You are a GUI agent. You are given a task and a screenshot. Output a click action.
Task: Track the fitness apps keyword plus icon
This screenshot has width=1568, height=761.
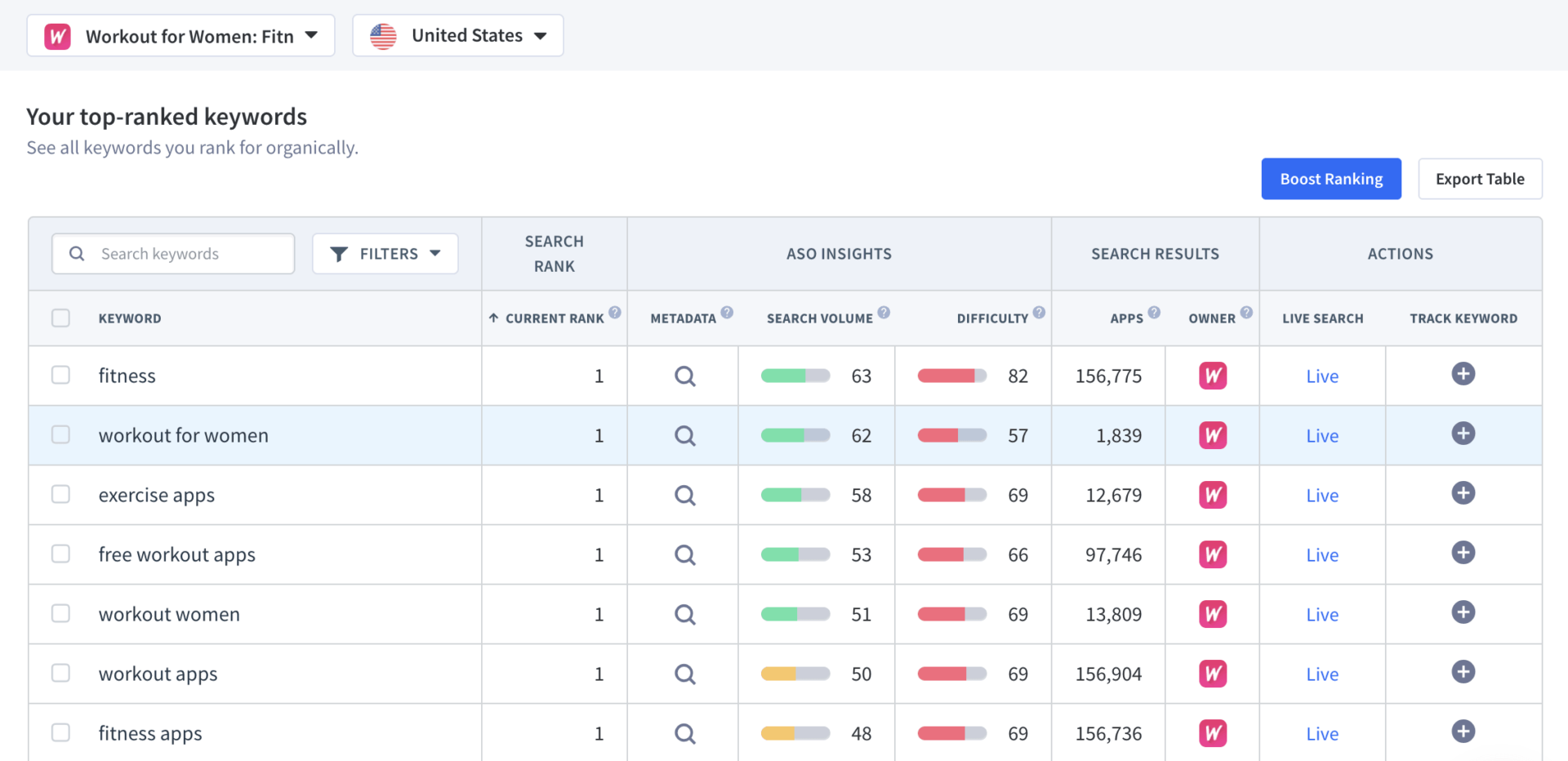(x=1463, y=732)
